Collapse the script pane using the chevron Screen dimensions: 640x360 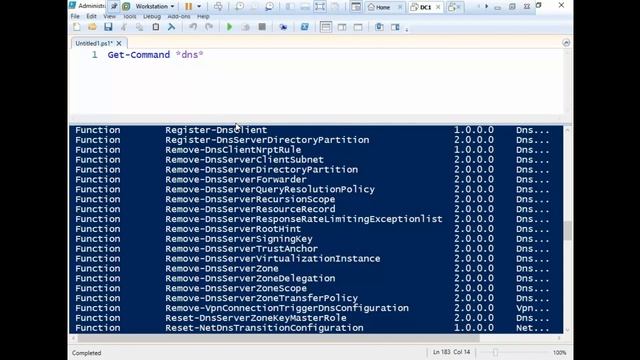566,43
